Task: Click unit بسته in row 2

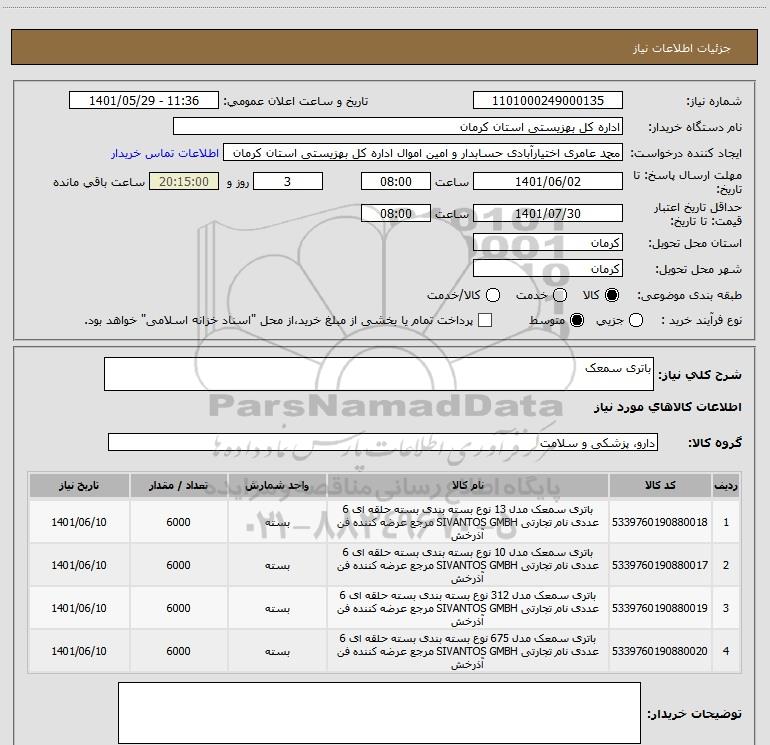Action: click(x=277, y=566)
